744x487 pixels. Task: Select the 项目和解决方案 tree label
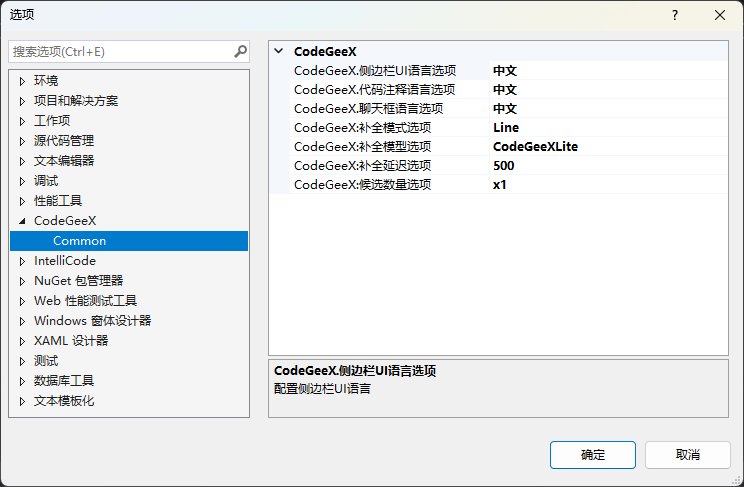pos(76,101)
